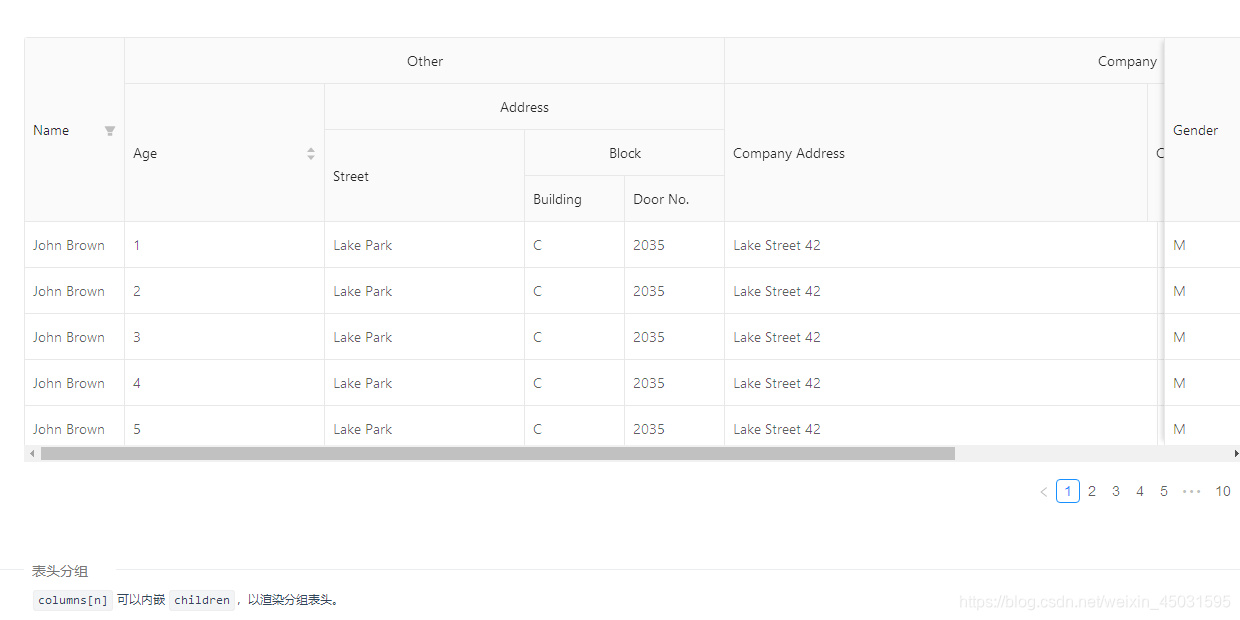Viewport: 1240px width, 620px height.
Task: Sort Age descending via the caret-down icon
Action: click(x=311, y=157)
